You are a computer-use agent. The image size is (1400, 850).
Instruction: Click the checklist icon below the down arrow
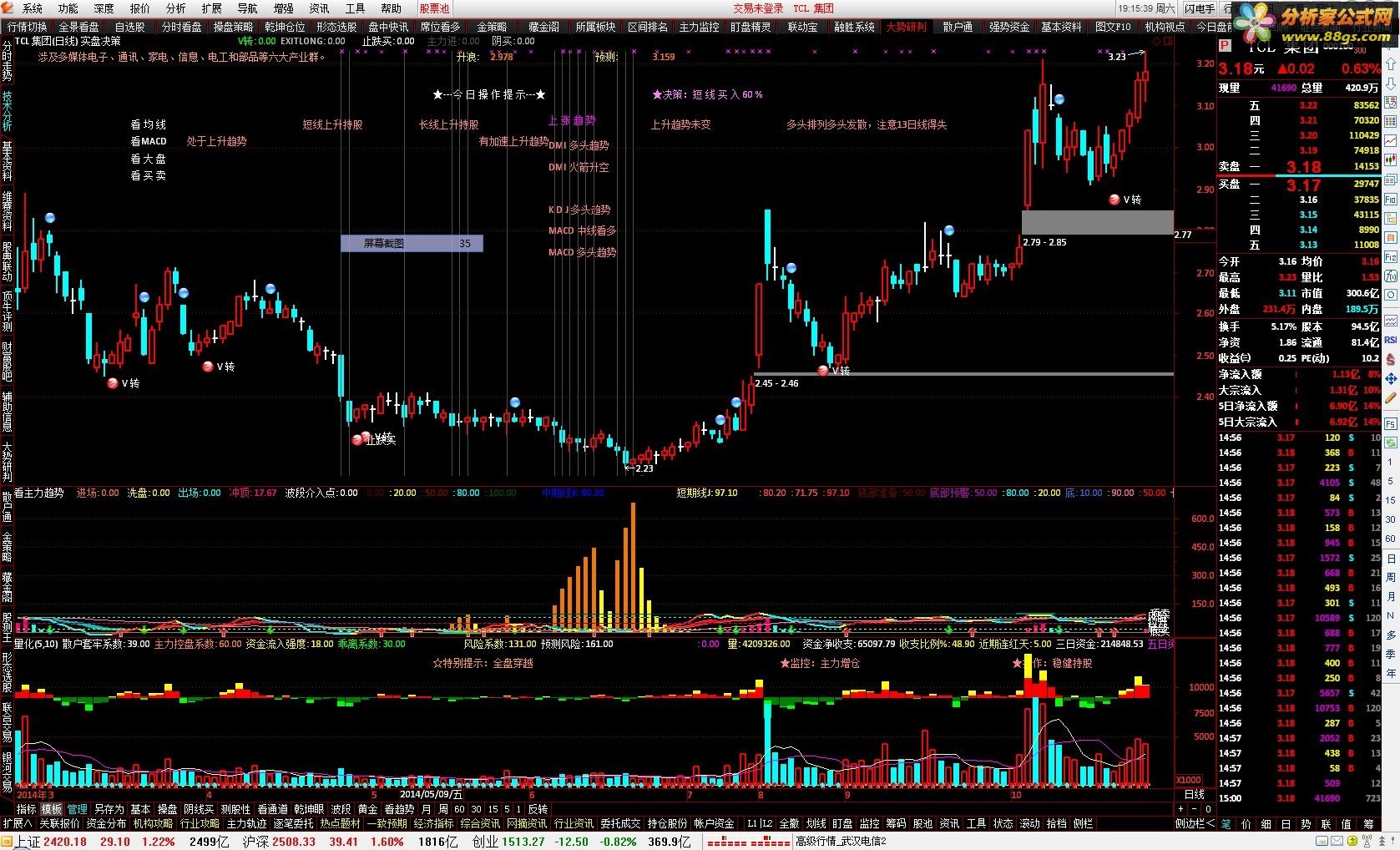pos(1391,104)
